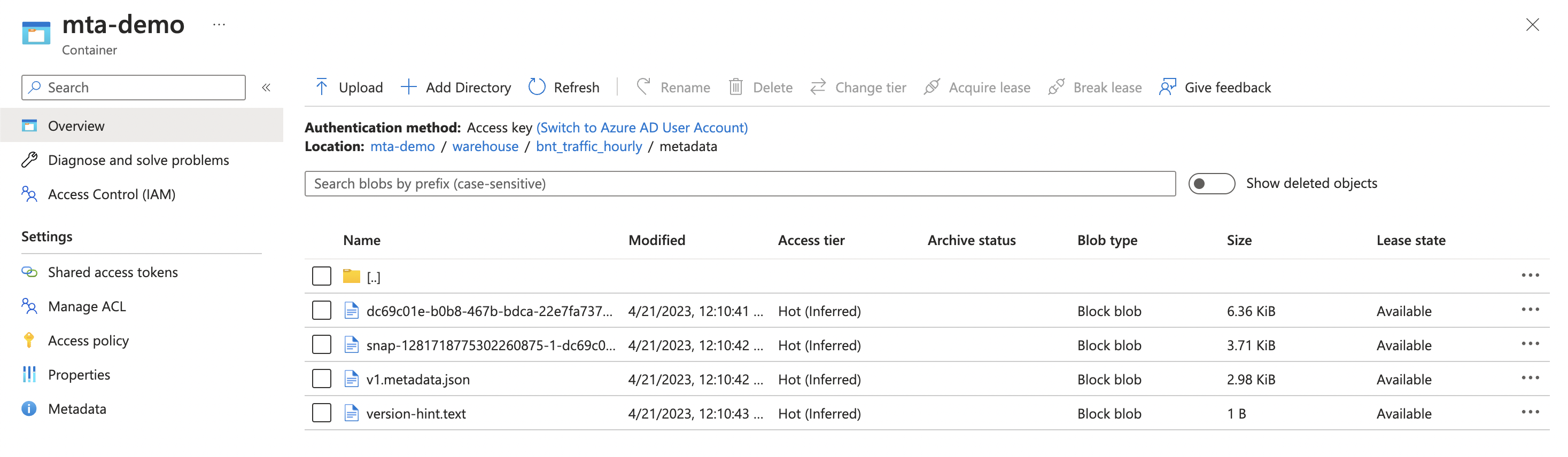Check the v1.metadata.json checkbox

tap(321, 379)
